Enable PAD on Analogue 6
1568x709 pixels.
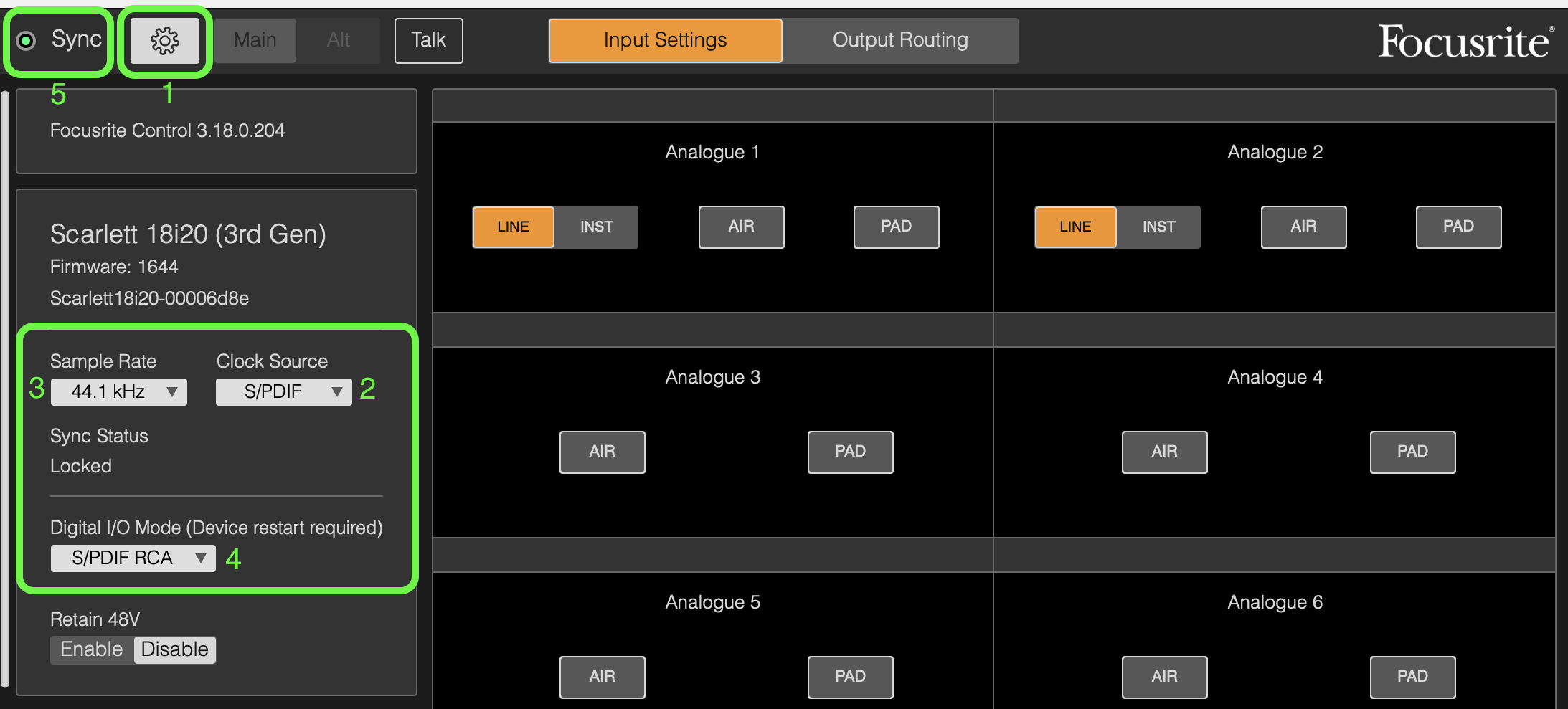1412,677
